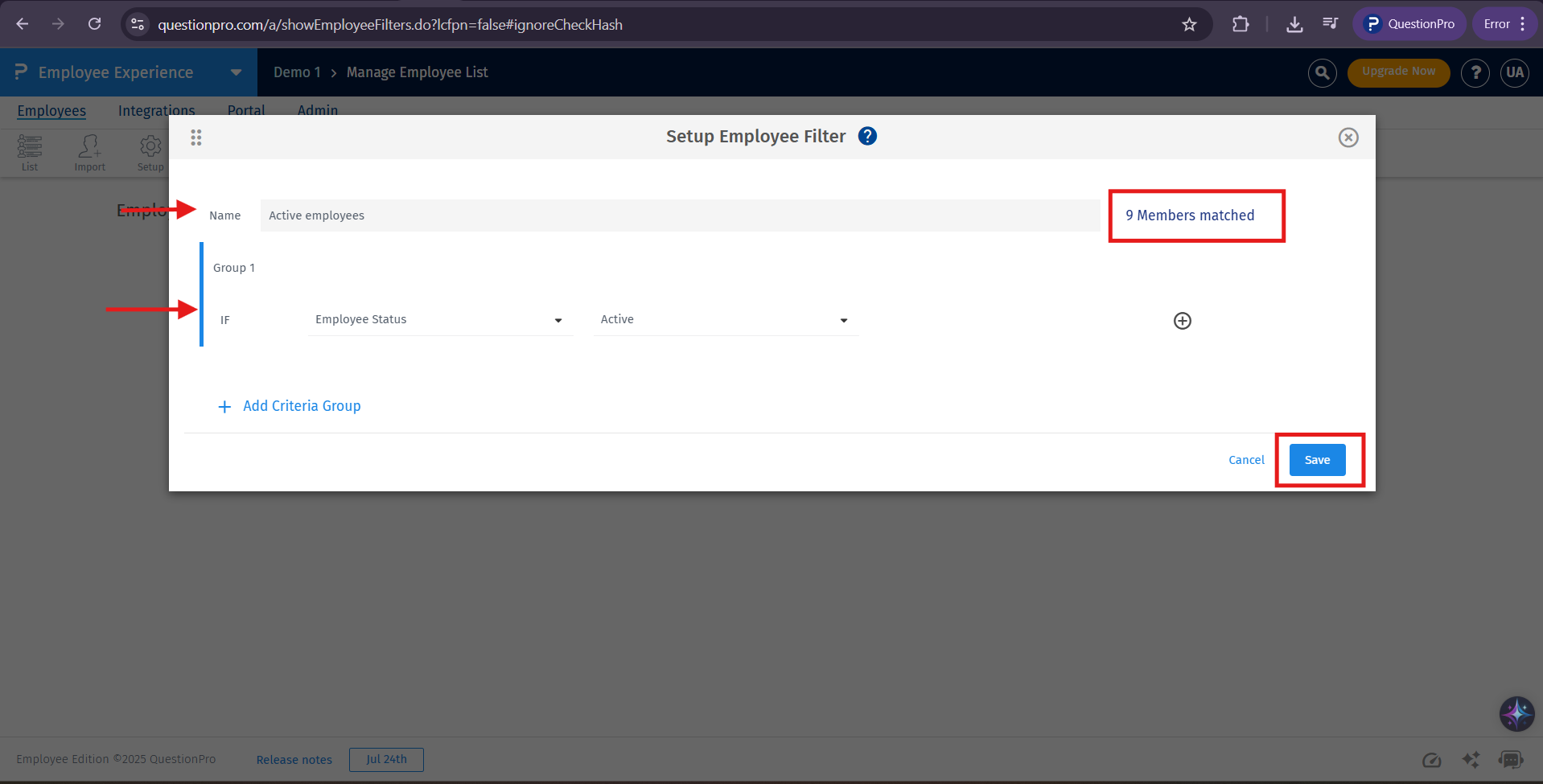The width and height of the screenshot is (1543, 784).
Task: Open the Active status value dropdown
Action: pos(723,319)
